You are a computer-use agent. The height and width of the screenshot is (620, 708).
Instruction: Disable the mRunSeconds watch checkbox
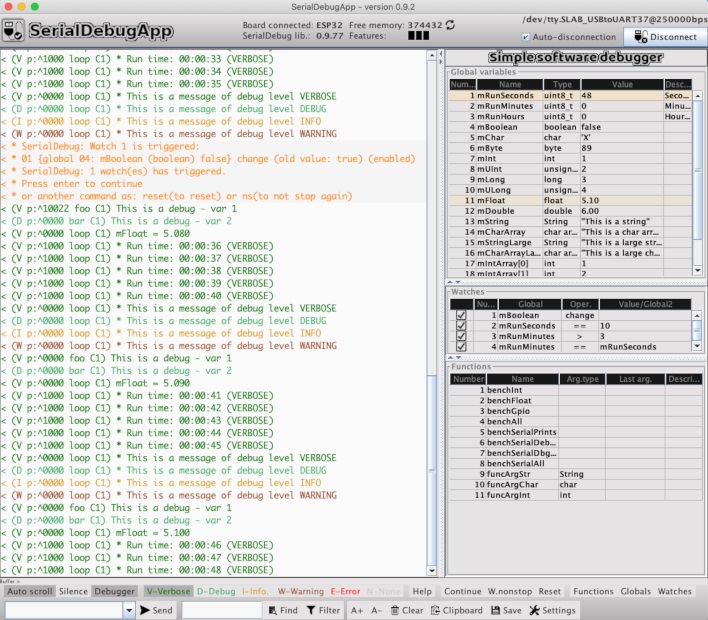(460, 326)
